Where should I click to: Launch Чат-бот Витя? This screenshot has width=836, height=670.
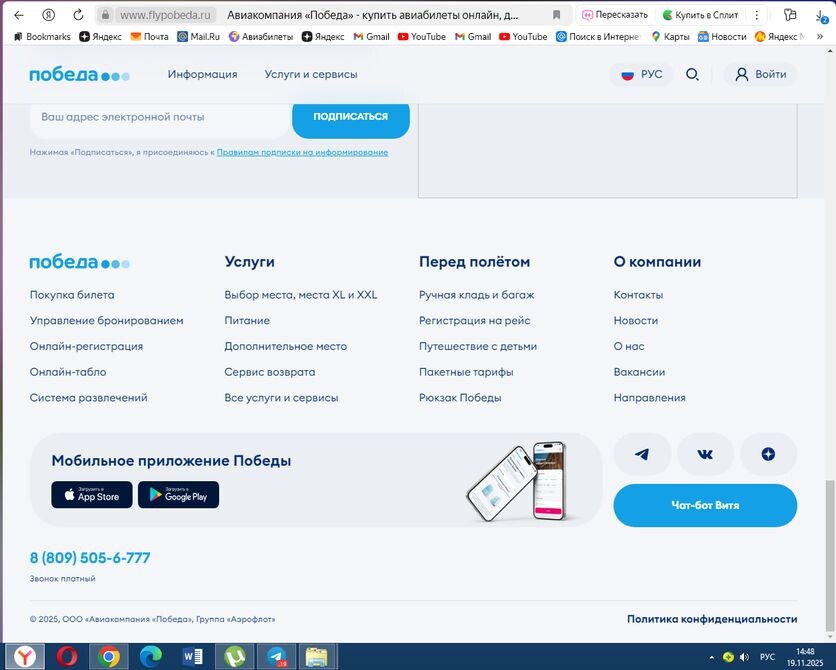(x=705, y=506)
